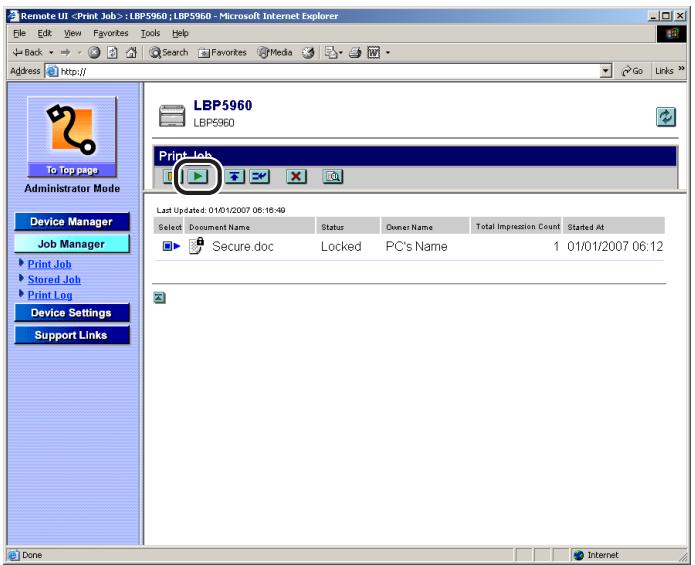The image size is (695, 565).
Task: Click the browser Refresh button
Action: (113, 52)
